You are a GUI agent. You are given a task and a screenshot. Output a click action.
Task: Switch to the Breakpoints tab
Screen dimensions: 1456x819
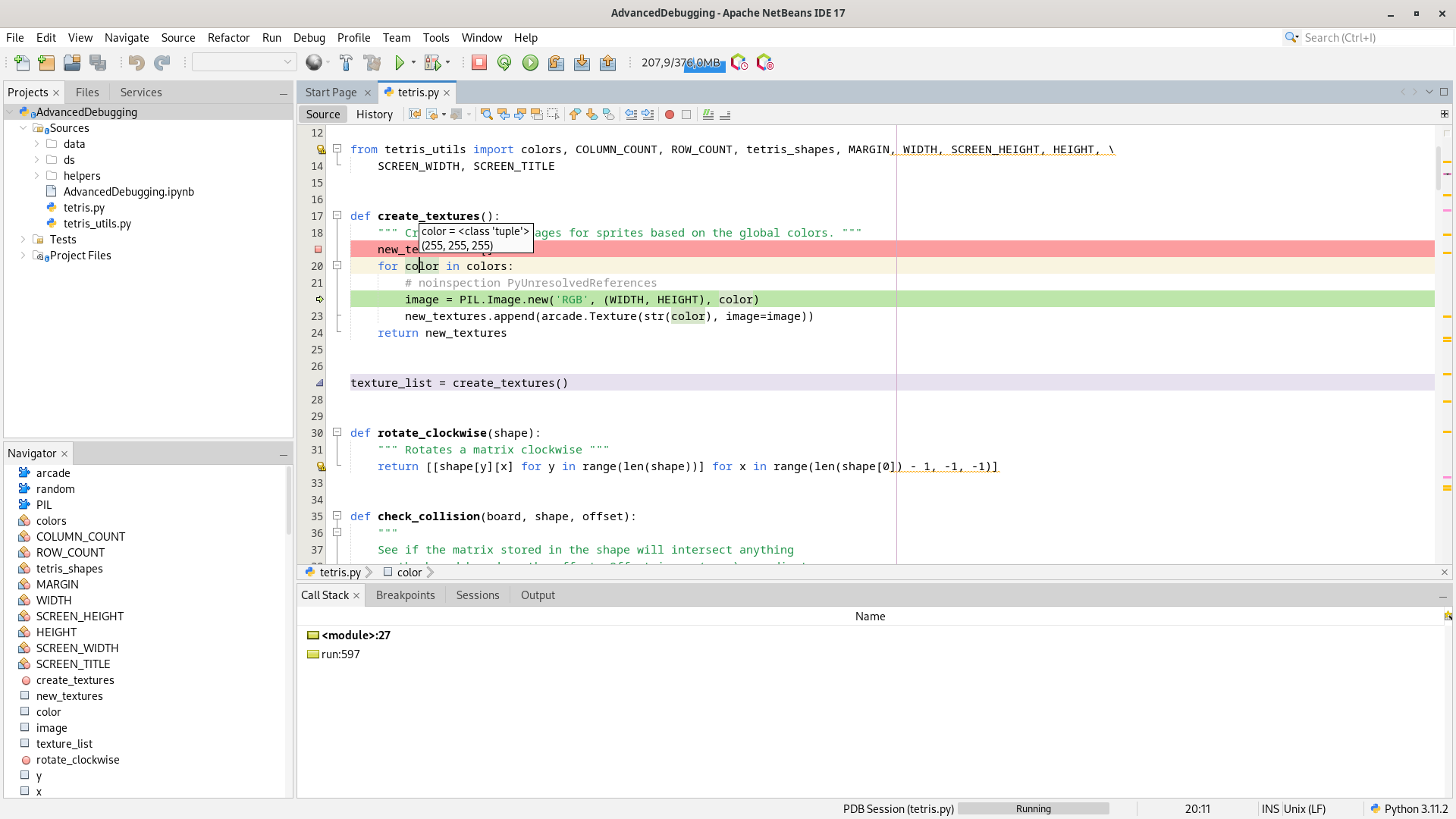[x=405, y=595]
